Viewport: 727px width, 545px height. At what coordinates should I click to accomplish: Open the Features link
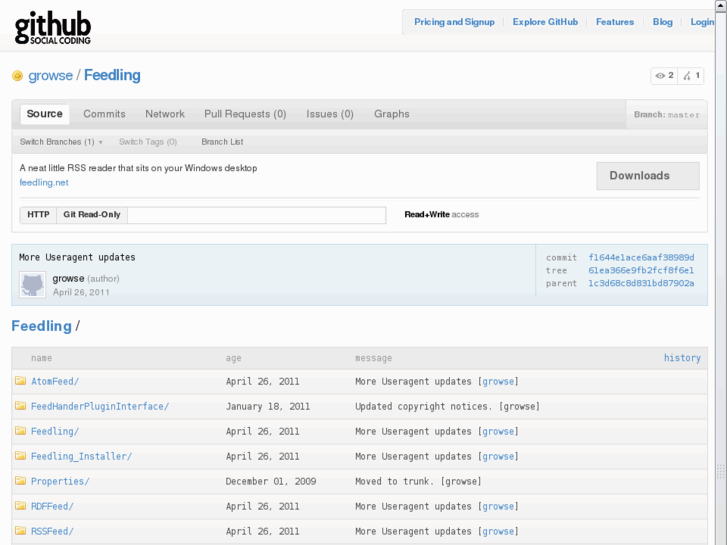point(615,22)
